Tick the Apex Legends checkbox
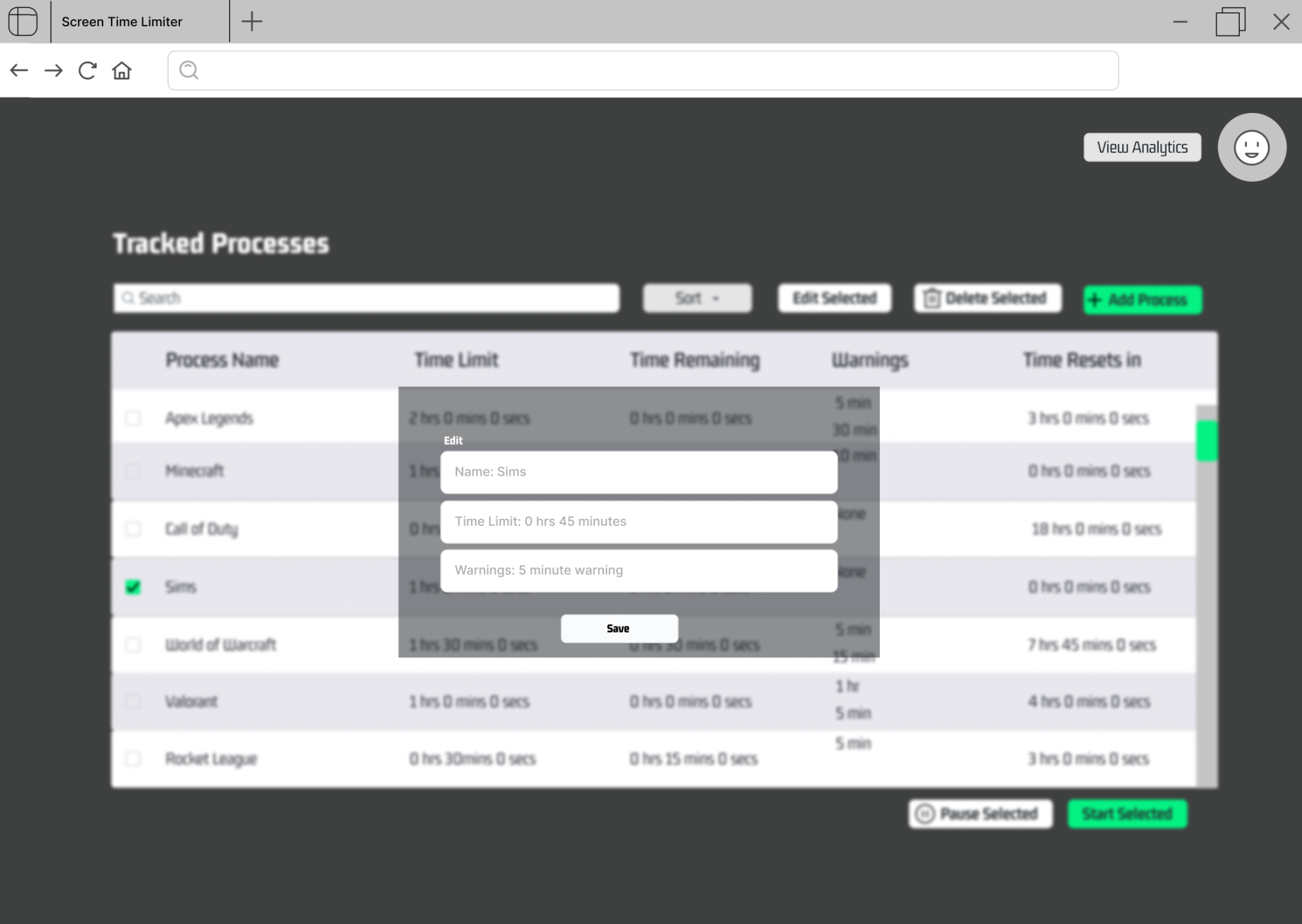Viewport: 1302px width, 924px height. 133,418
